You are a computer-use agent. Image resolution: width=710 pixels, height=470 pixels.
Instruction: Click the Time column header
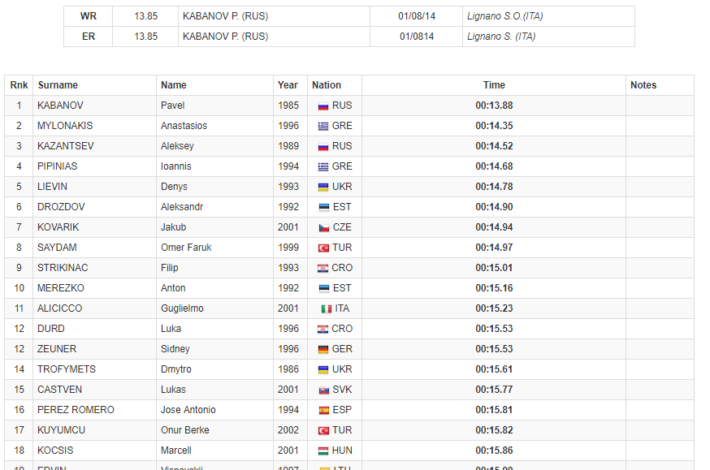pyautogui.click(x=494, y=85)
